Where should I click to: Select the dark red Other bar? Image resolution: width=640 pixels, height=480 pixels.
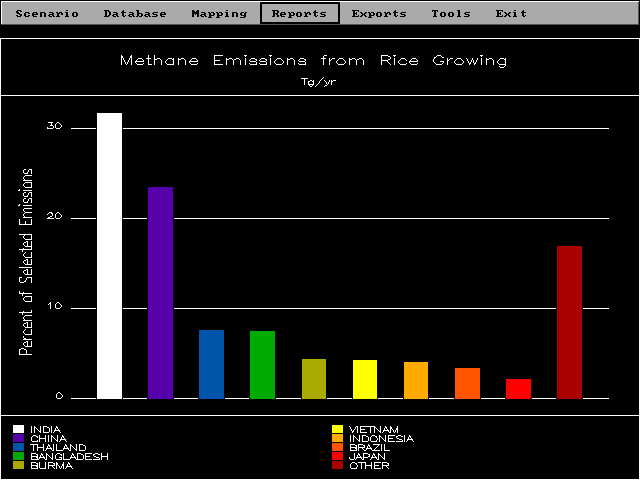coord(569,322)
